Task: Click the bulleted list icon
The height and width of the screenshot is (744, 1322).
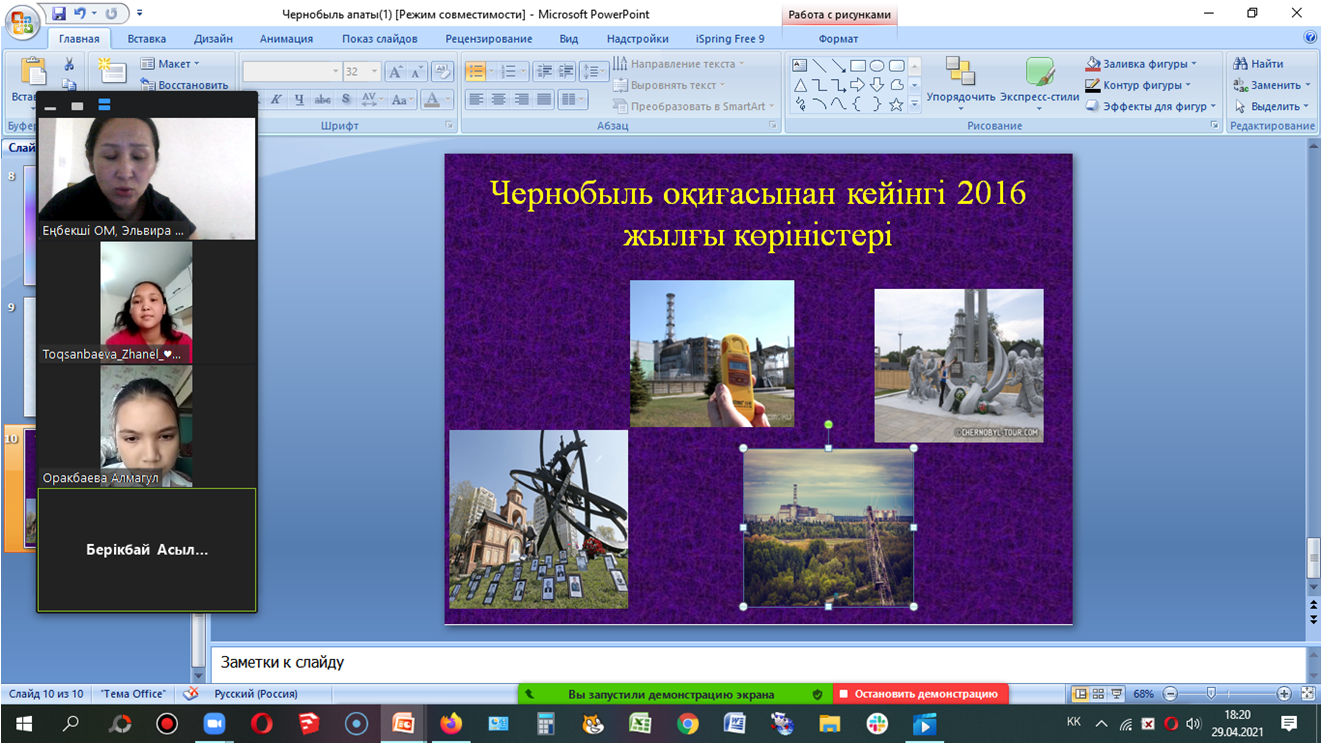Action: click(476, 72)
